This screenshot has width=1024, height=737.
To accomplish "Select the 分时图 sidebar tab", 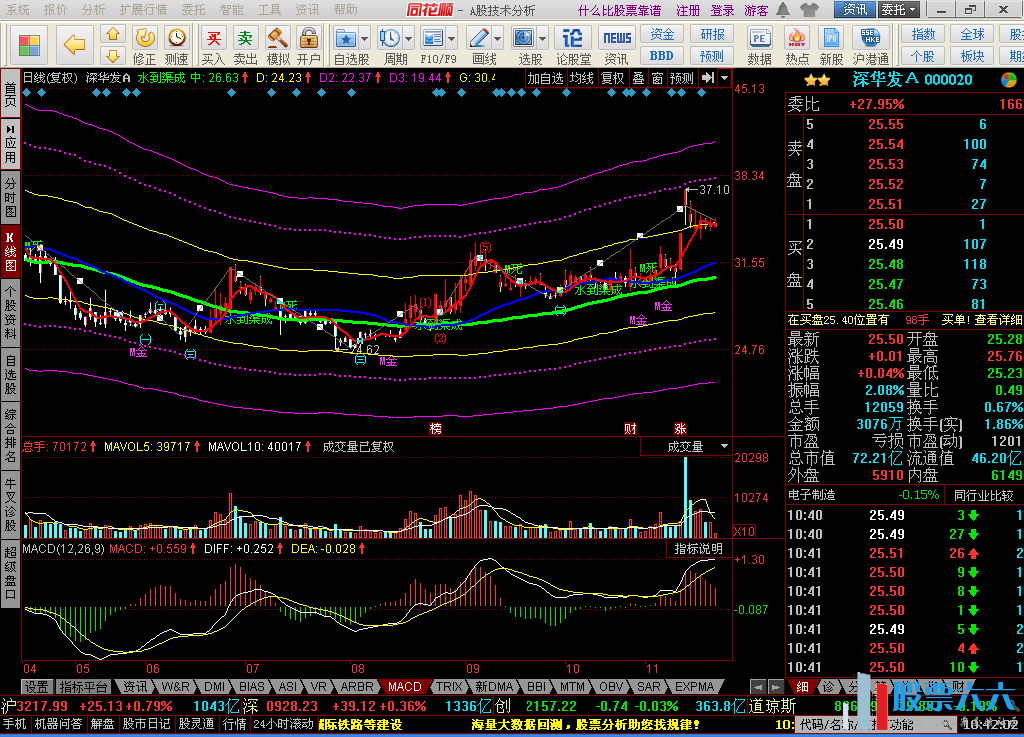I will (10, 196).
